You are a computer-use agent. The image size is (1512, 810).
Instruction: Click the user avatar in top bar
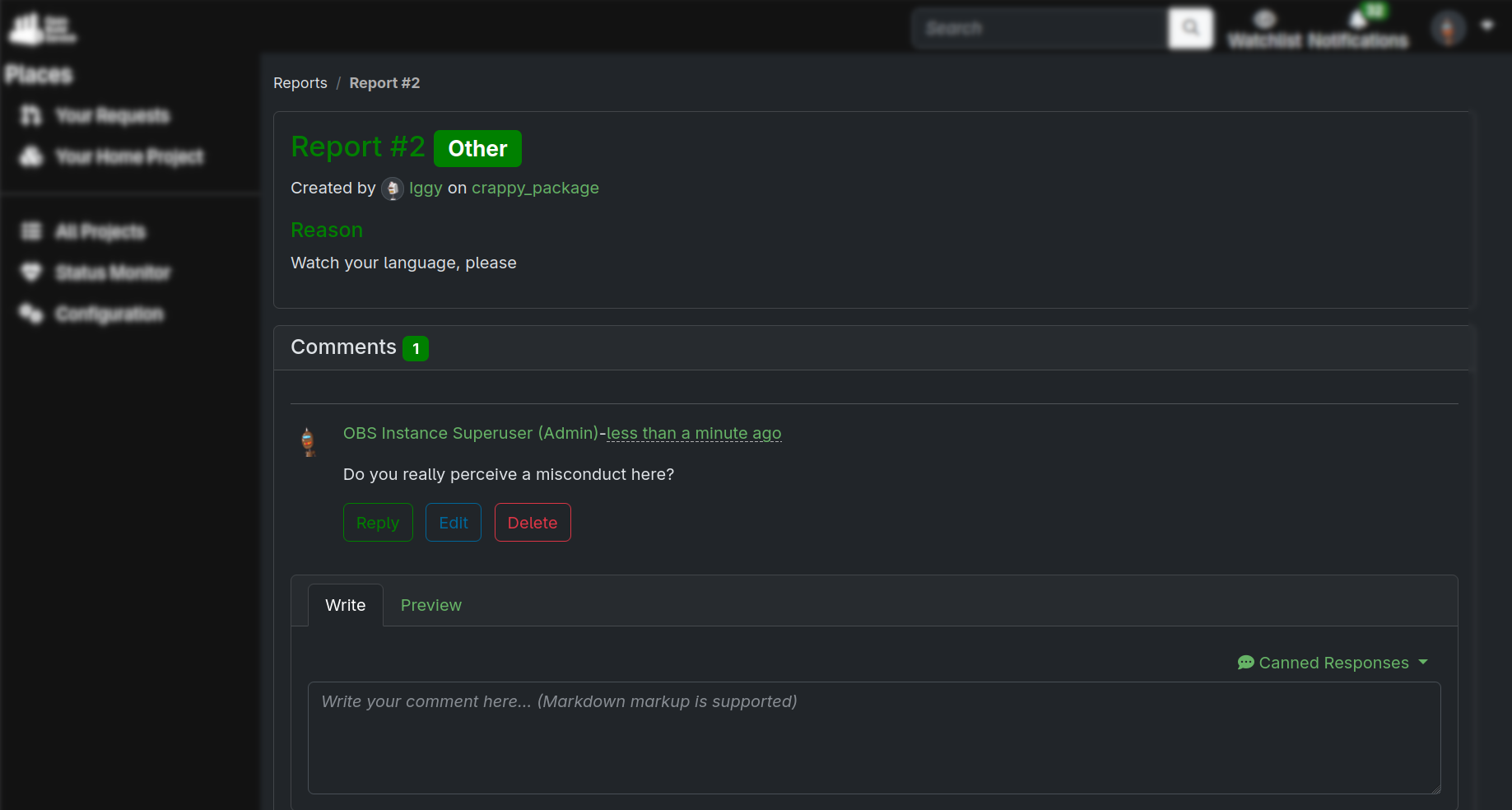1449,28
